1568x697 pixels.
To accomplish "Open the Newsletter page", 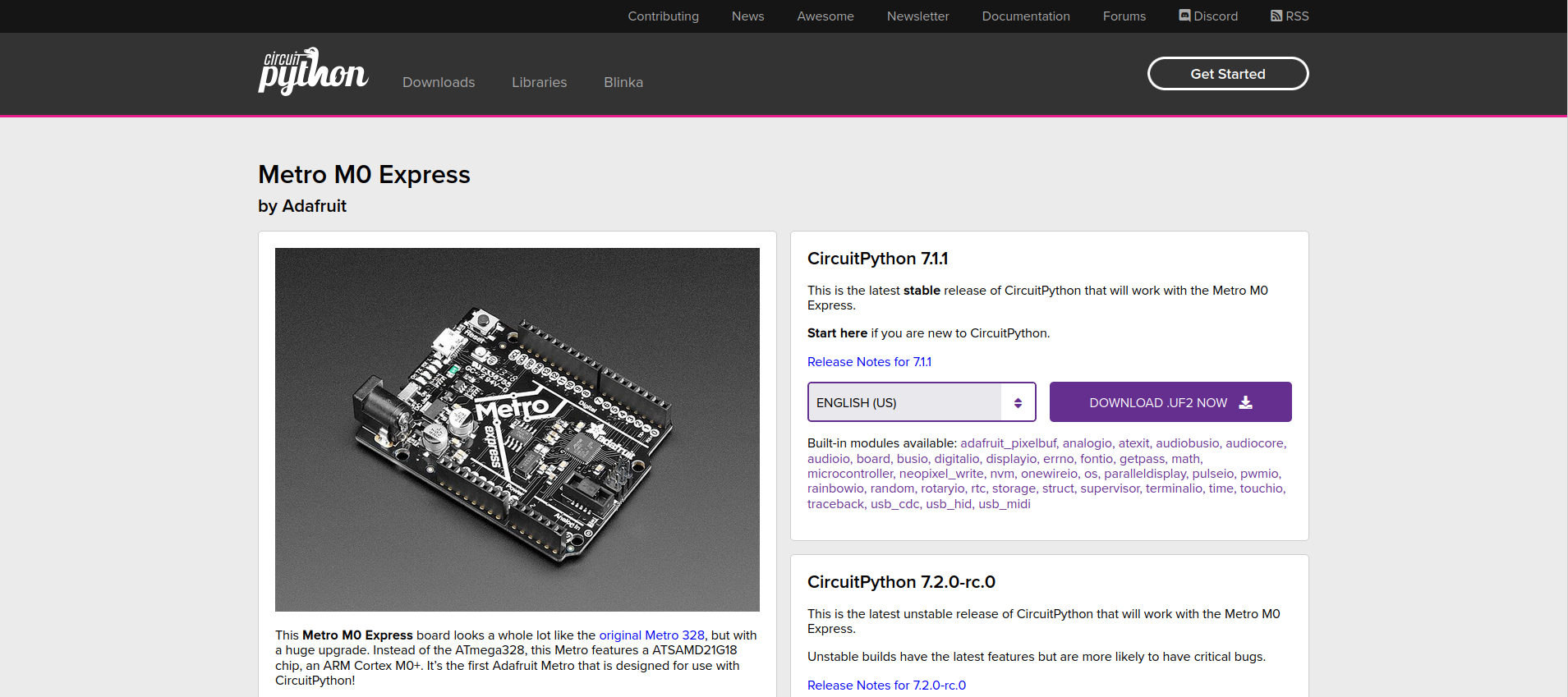I will coord(917,16).
